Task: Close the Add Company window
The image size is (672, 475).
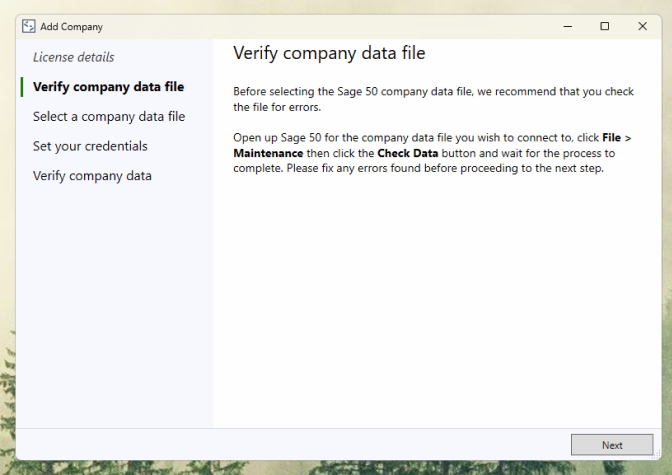Action: click(642, 26)
